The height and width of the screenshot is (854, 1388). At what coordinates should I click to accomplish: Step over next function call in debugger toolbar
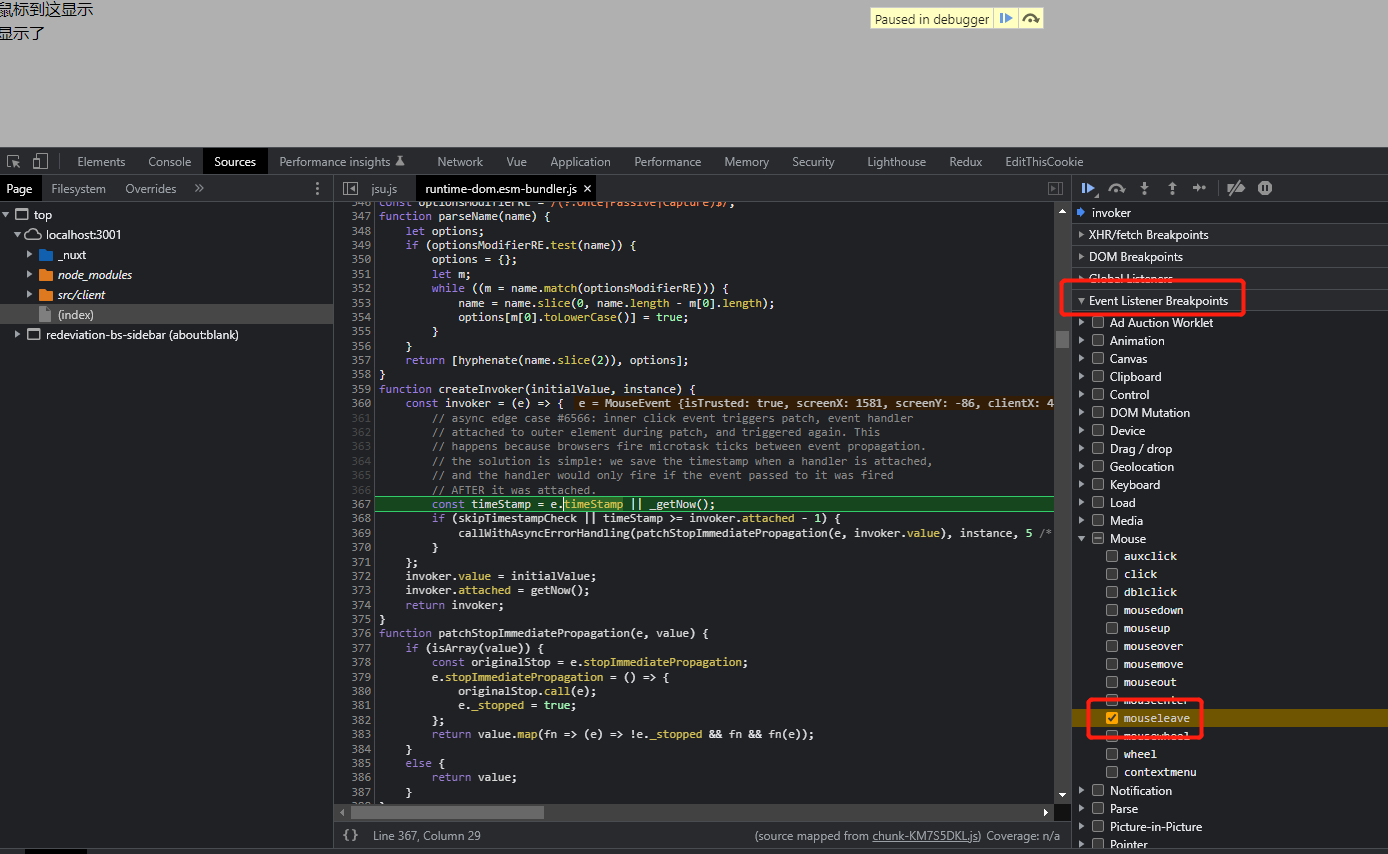pyautogui.click(x=1117, y=188)
